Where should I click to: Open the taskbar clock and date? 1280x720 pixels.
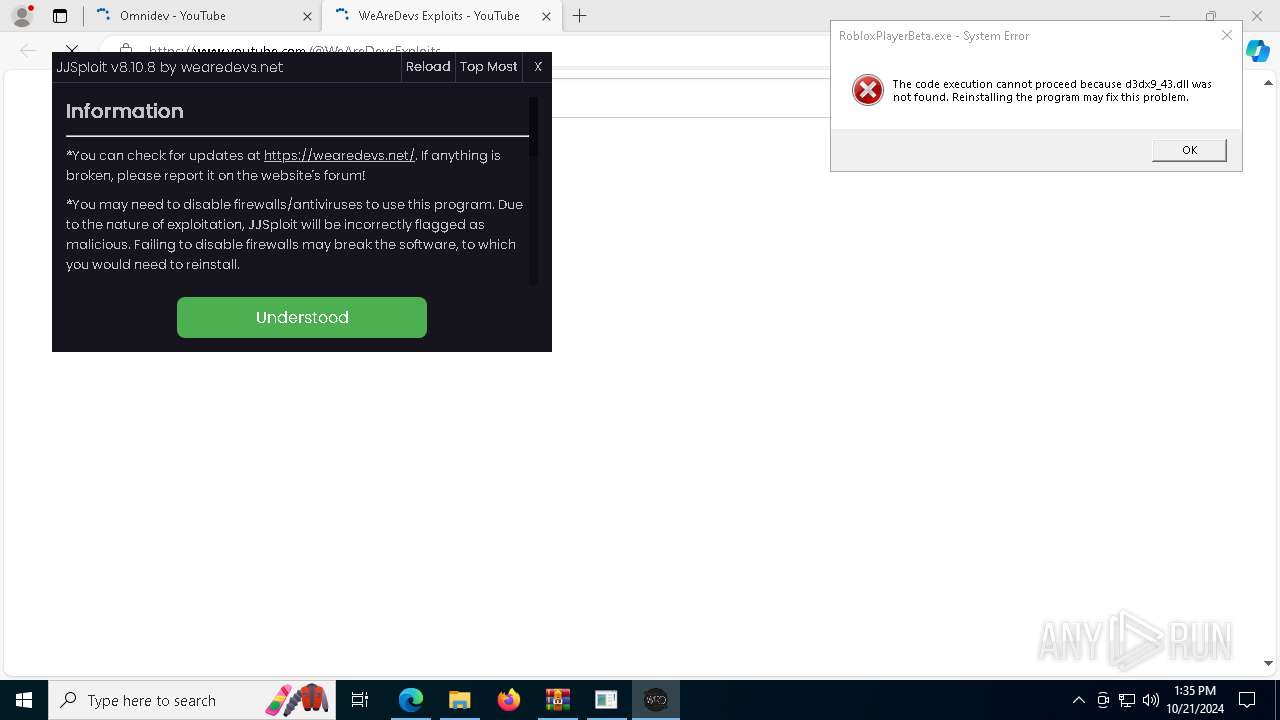tap(1194, 700)
